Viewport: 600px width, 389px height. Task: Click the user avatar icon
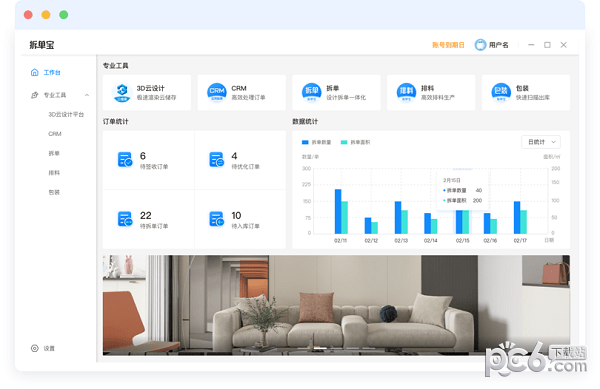480,45
